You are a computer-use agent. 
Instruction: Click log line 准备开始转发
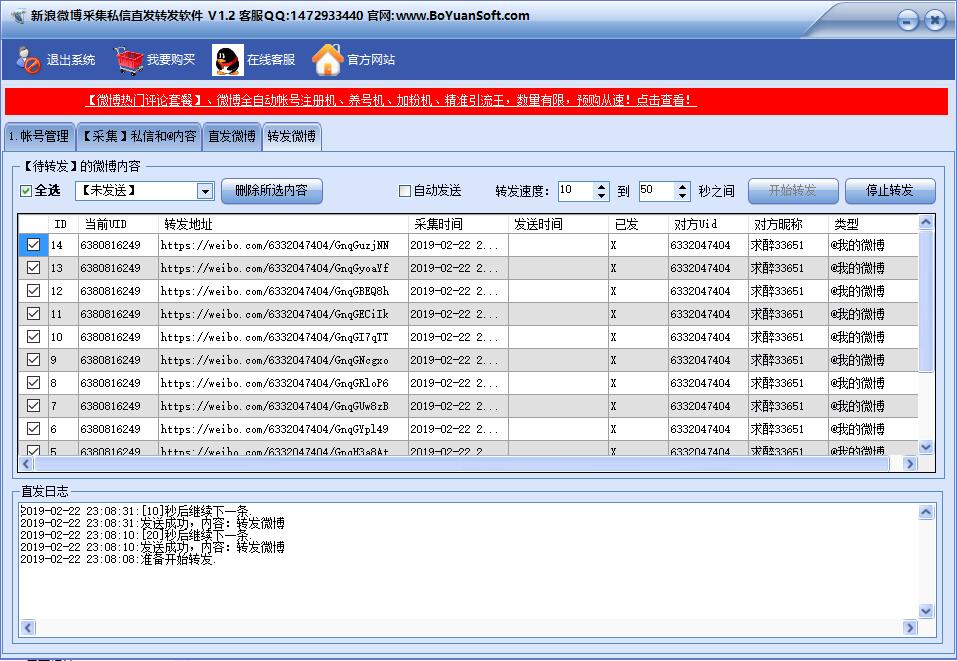[118, 559]
